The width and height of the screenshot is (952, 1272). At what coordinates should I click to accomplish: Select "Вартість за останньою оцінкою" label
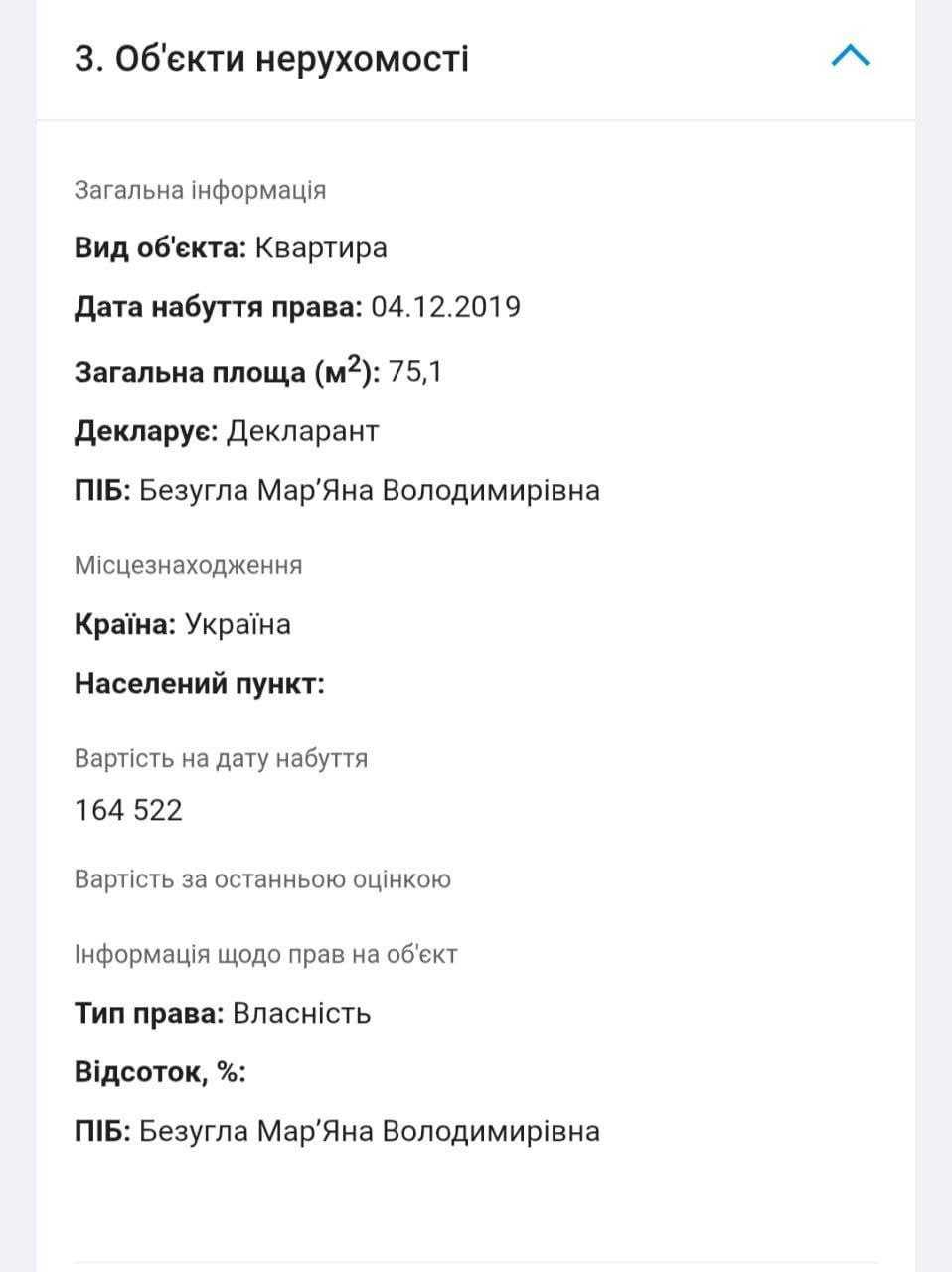pos(262,879)
